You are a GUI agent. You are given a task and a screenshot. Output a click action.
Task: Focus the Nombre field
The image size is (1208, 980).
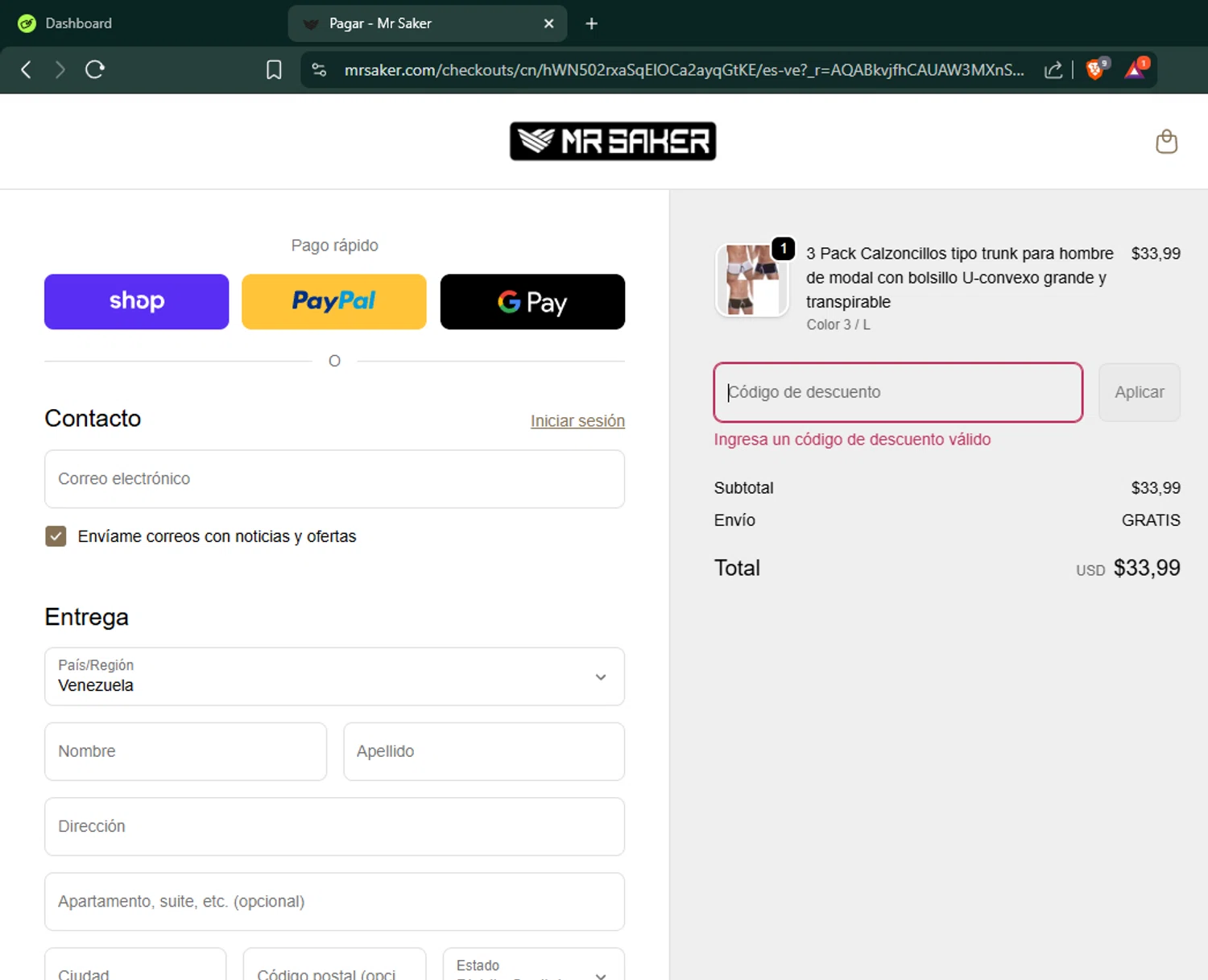pos(185,751)
